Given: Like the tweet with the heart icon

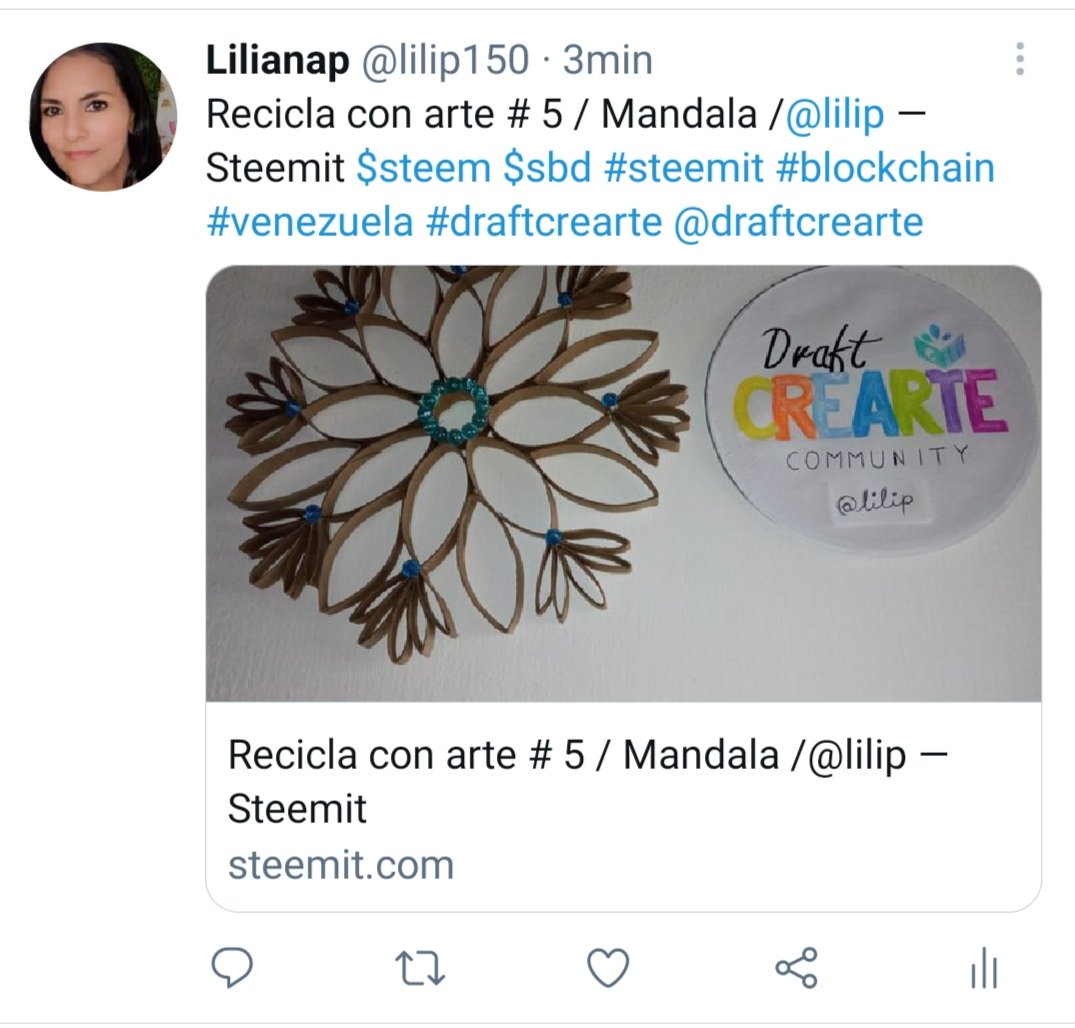Looking at the screenshot, I should click(608, 968).
